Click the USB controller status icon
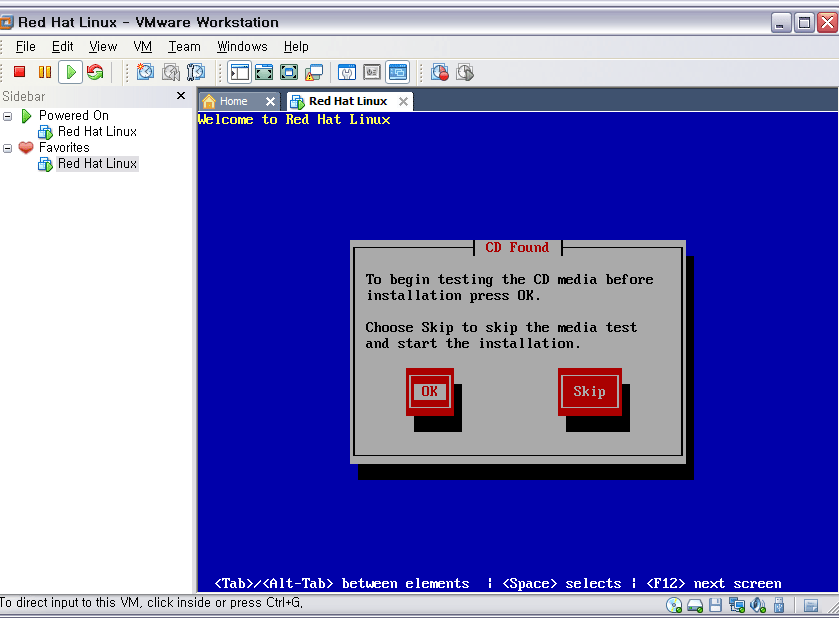The image size is (839, 618). pyautogui.click(x=779, y=605)
